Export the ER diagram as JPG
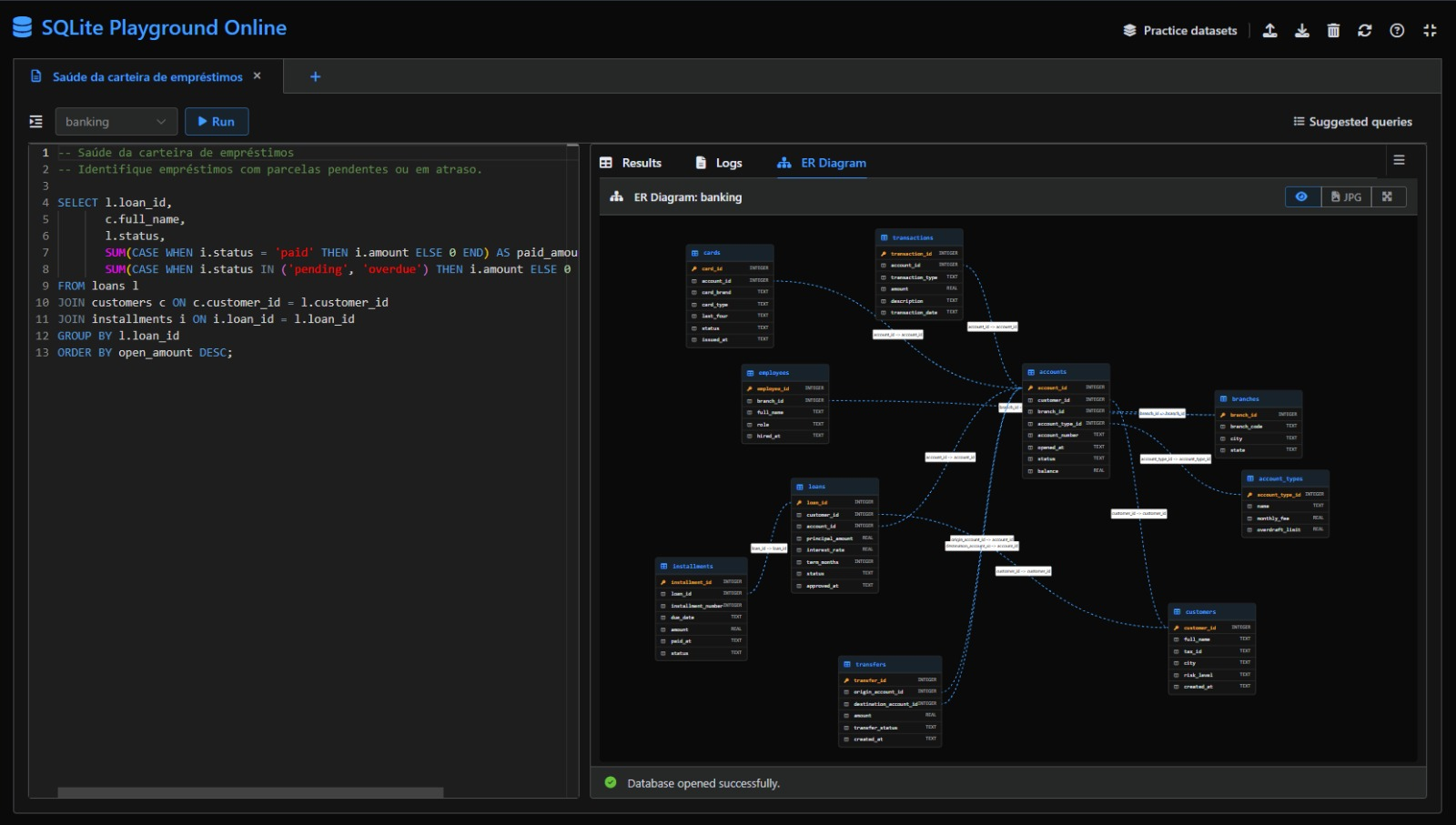The height and width of the screenshot is (825, 1456). click(x=1346, y=196)
